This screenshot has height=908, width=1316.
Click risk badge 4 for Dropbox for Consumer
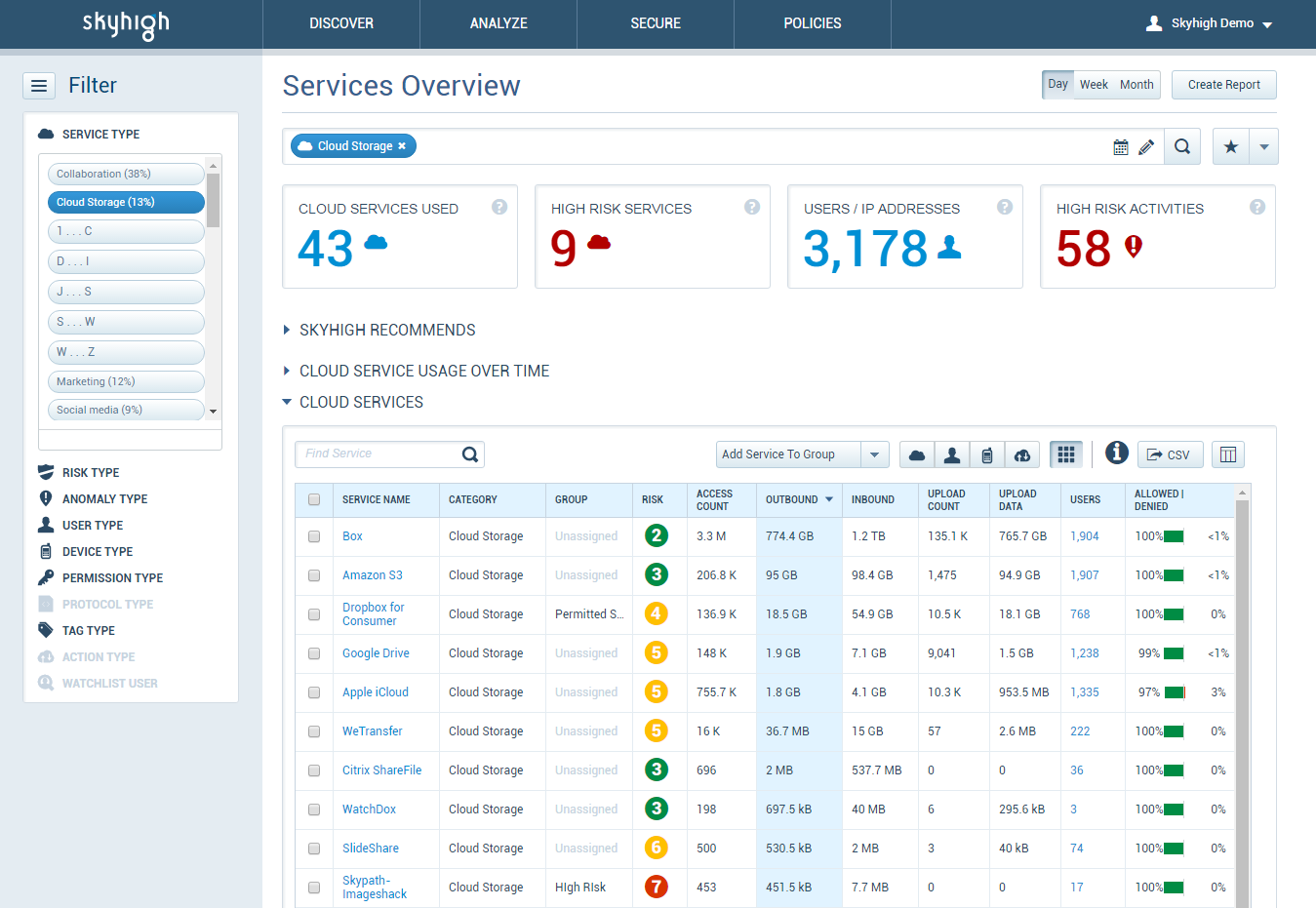pos(657,613)
